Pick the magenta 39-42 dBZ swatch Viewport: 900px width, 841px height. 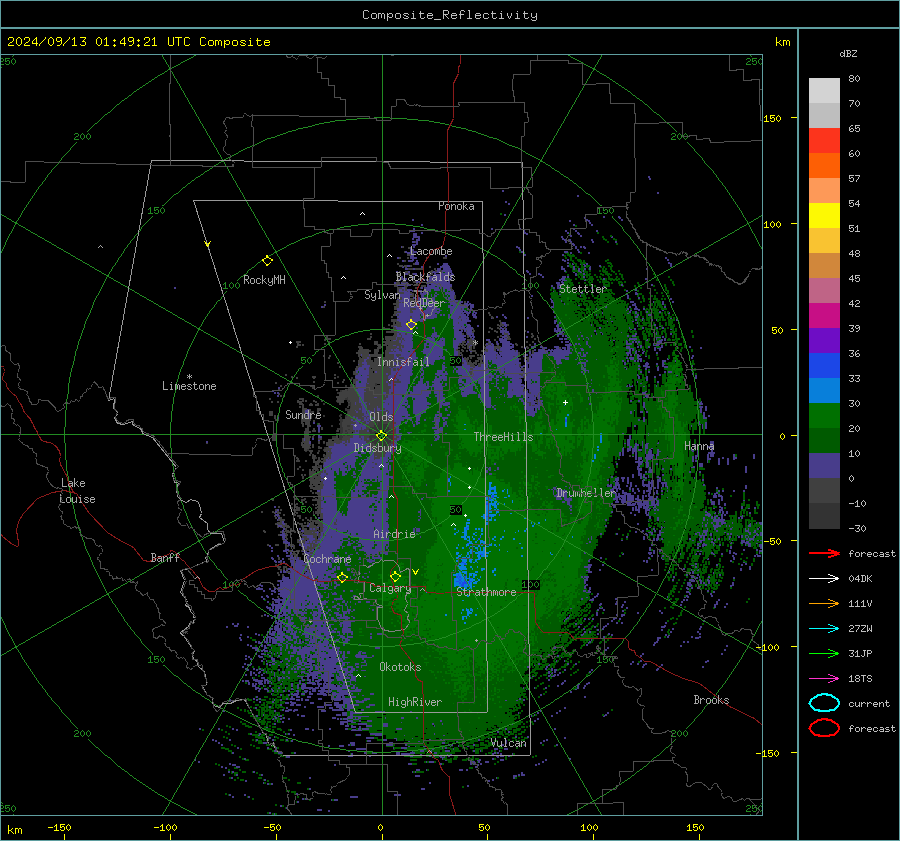(824, 316)
